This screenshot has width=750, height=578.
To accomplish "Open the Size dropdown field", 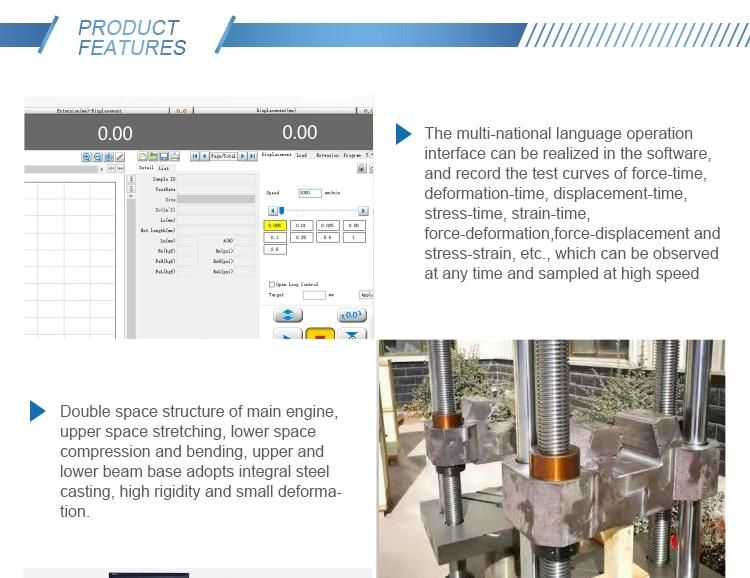I will pos(216,199).
